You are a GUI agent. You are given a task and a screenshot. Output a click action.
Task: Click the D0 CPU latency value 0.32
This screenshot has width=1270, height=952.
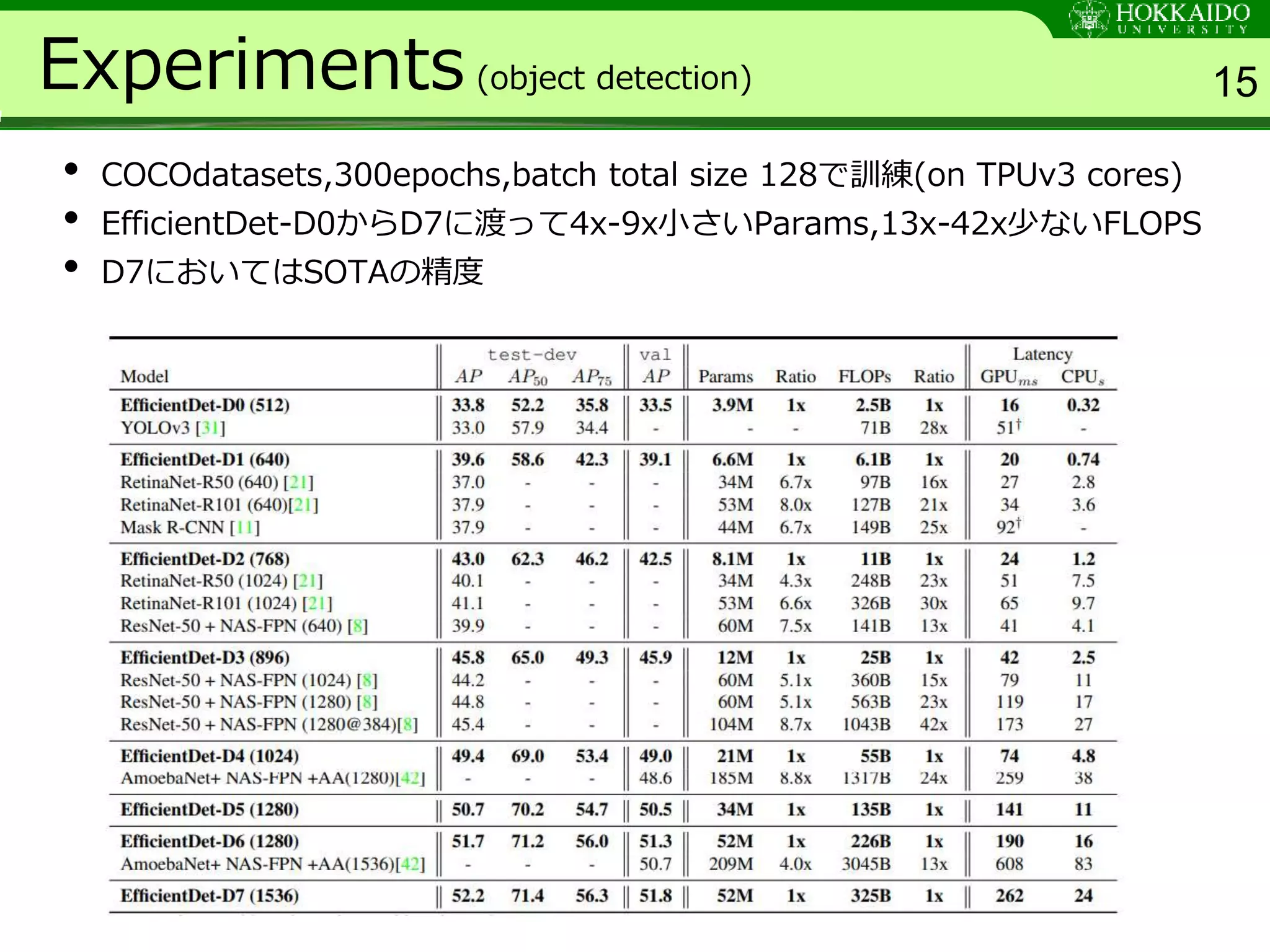1083,405
